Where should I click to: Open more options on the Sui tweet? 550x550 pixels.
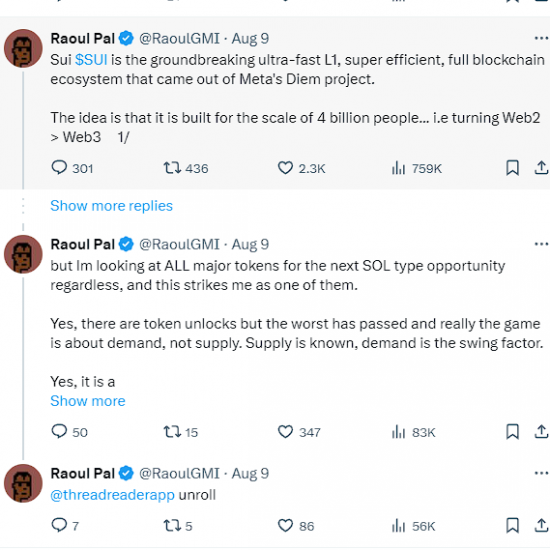[541, 38]
